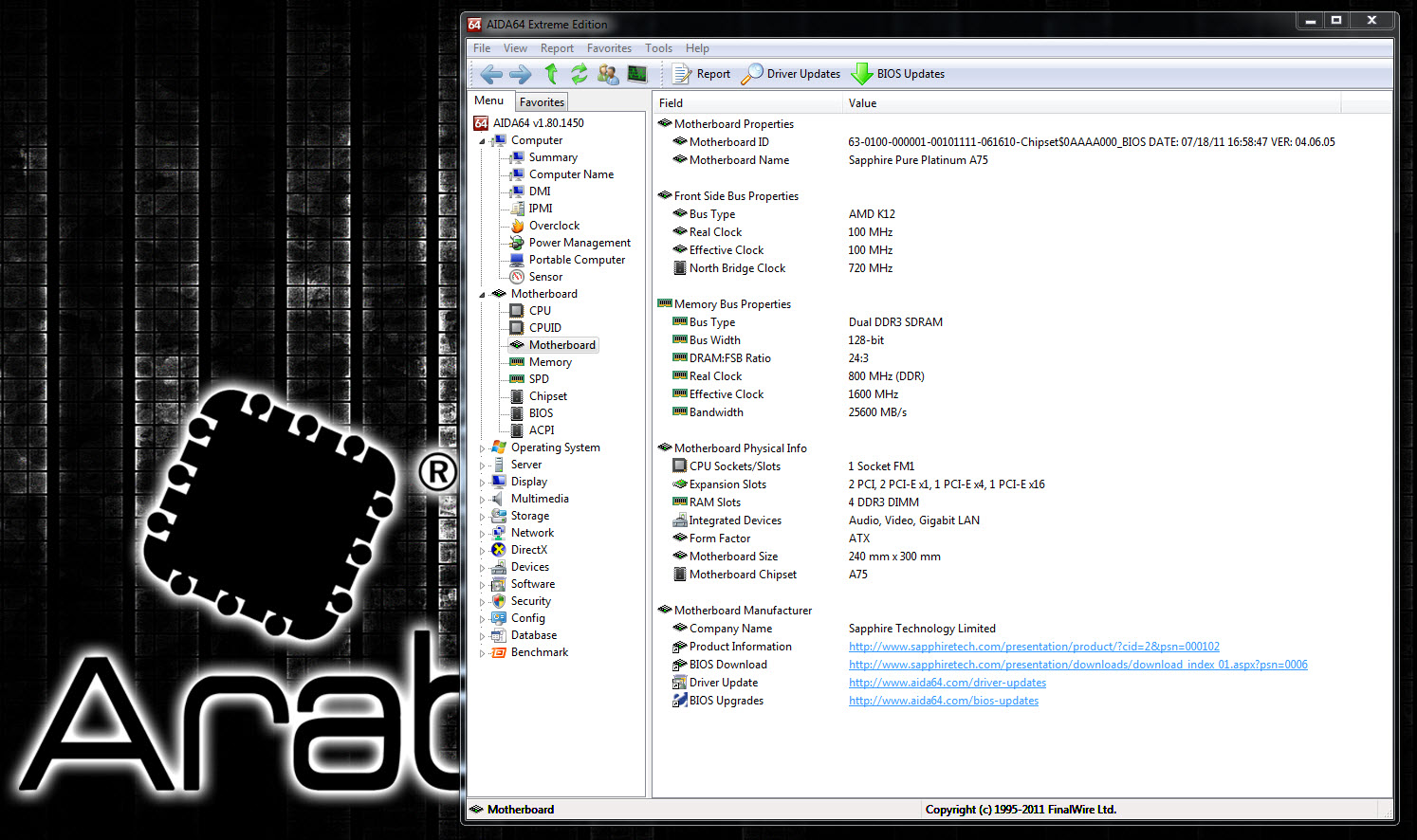Open the BIOS Download sapphiretech link
The height and width of the screenshot is (840, 1417).
1077,665
